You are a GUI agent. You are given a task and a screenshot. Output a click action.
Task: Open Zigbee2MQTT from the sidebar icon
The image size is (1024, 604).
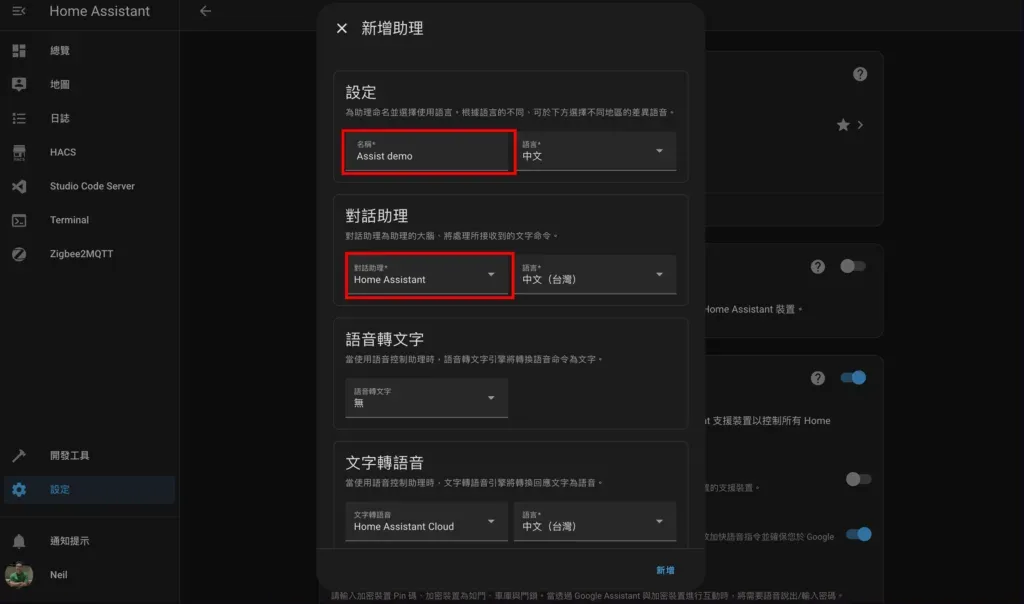pyautogui.click(x=20, y=253)
